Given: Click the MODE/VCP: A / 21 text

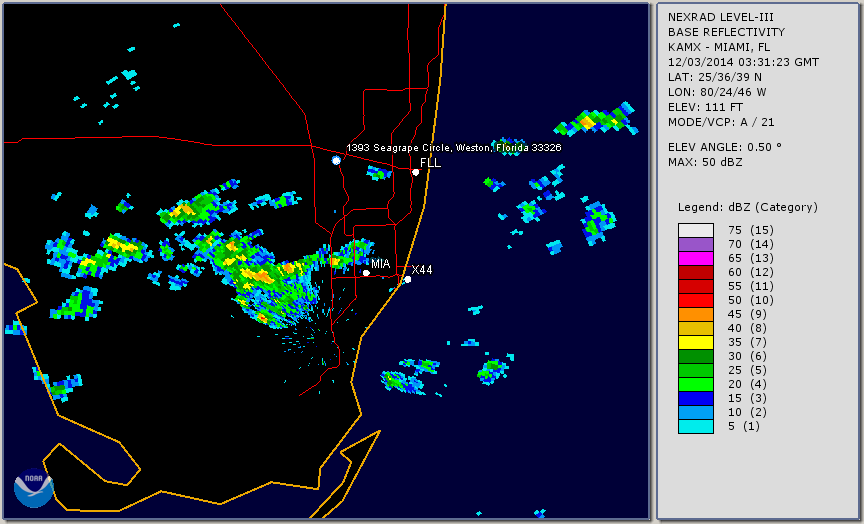Looking at the screenshot, I should (721, 122).
